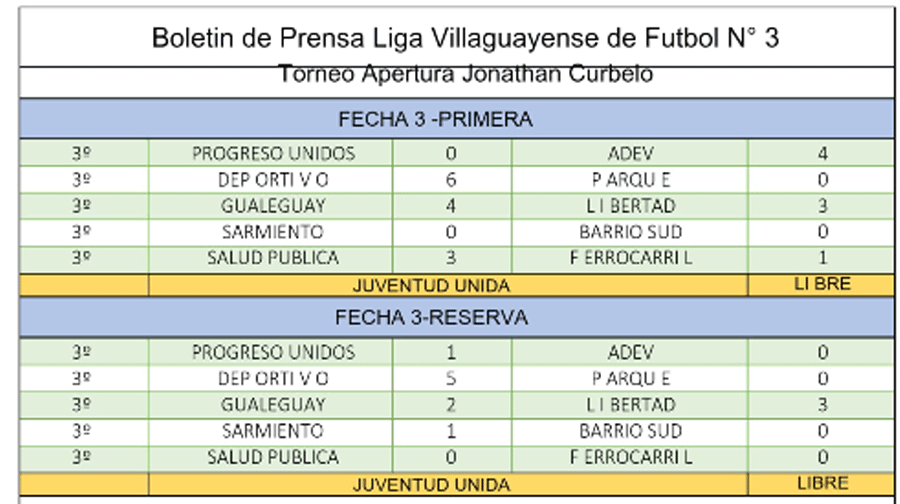Click the FECHA 3-RESERVA section header
The height and width of the screenshot is (504, 900).
[x=432, y=318]
